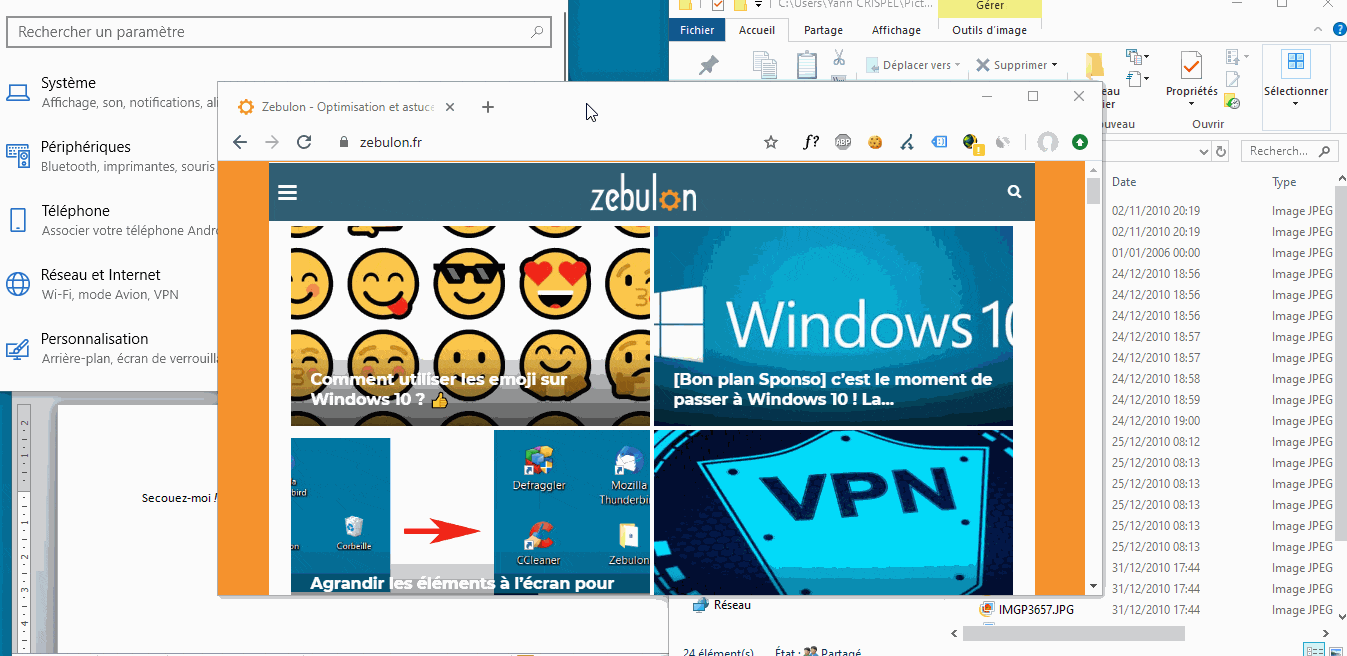The height and width of the screenshot is (656, 1347).
Task: Open the Téléphone settings category
Action: point(110,220)
